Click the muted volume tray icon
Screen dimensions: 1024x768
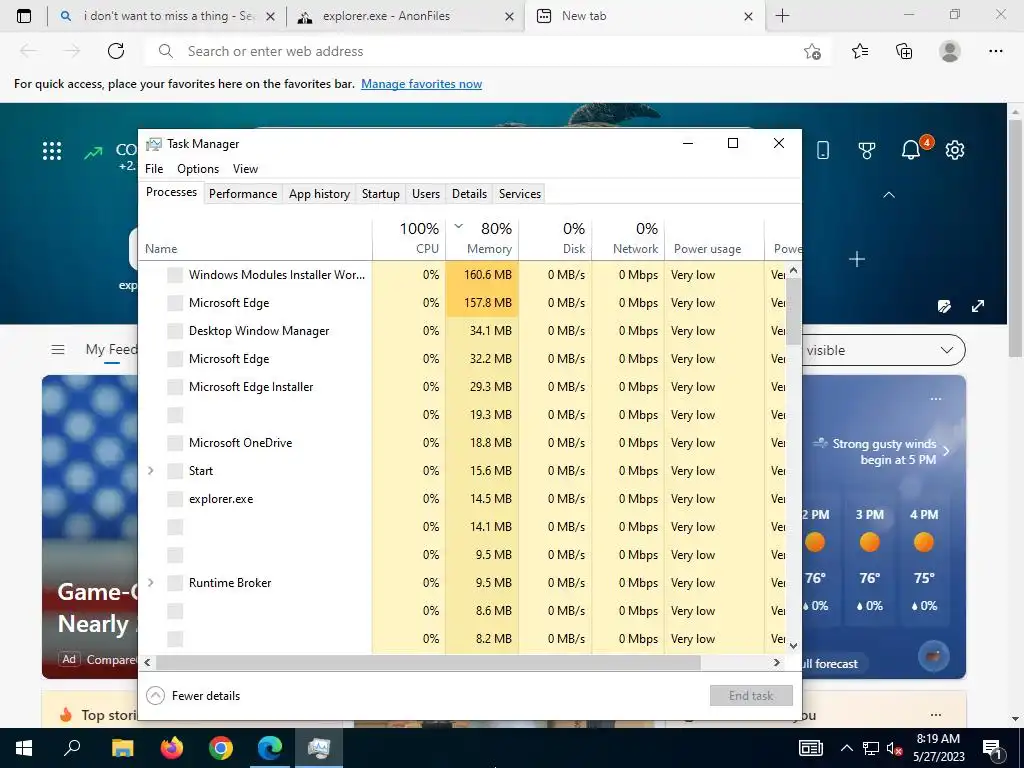(x=894, y=749)
